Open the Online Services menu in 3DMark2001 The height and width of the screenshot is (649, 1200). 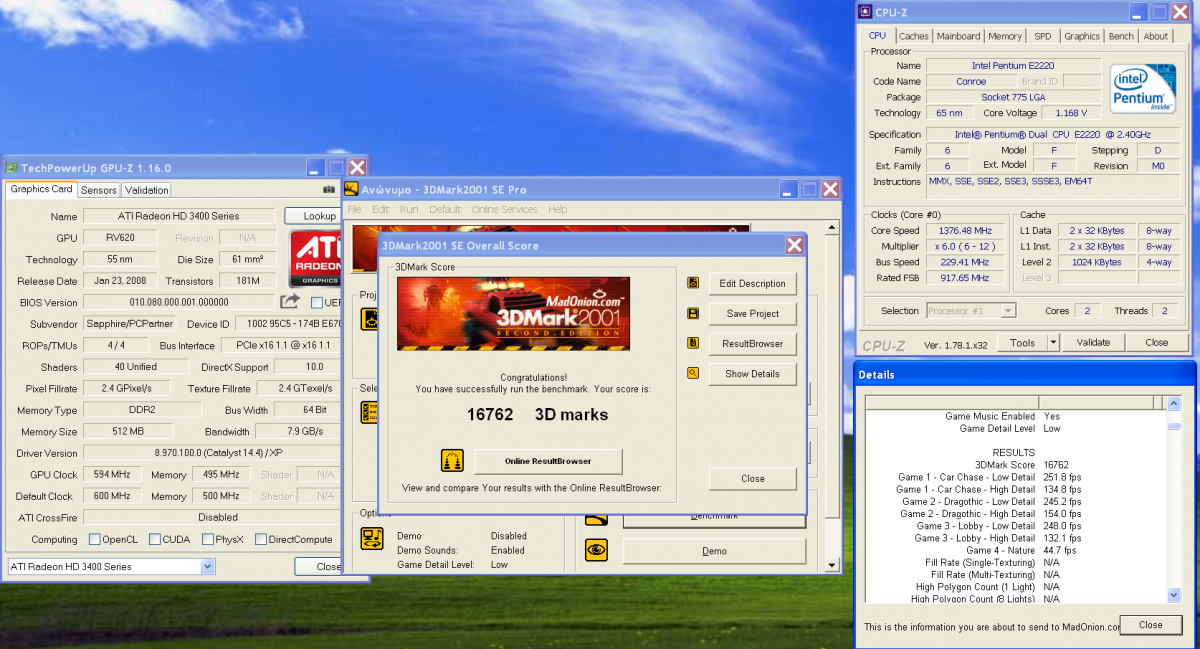coord(504,209)
